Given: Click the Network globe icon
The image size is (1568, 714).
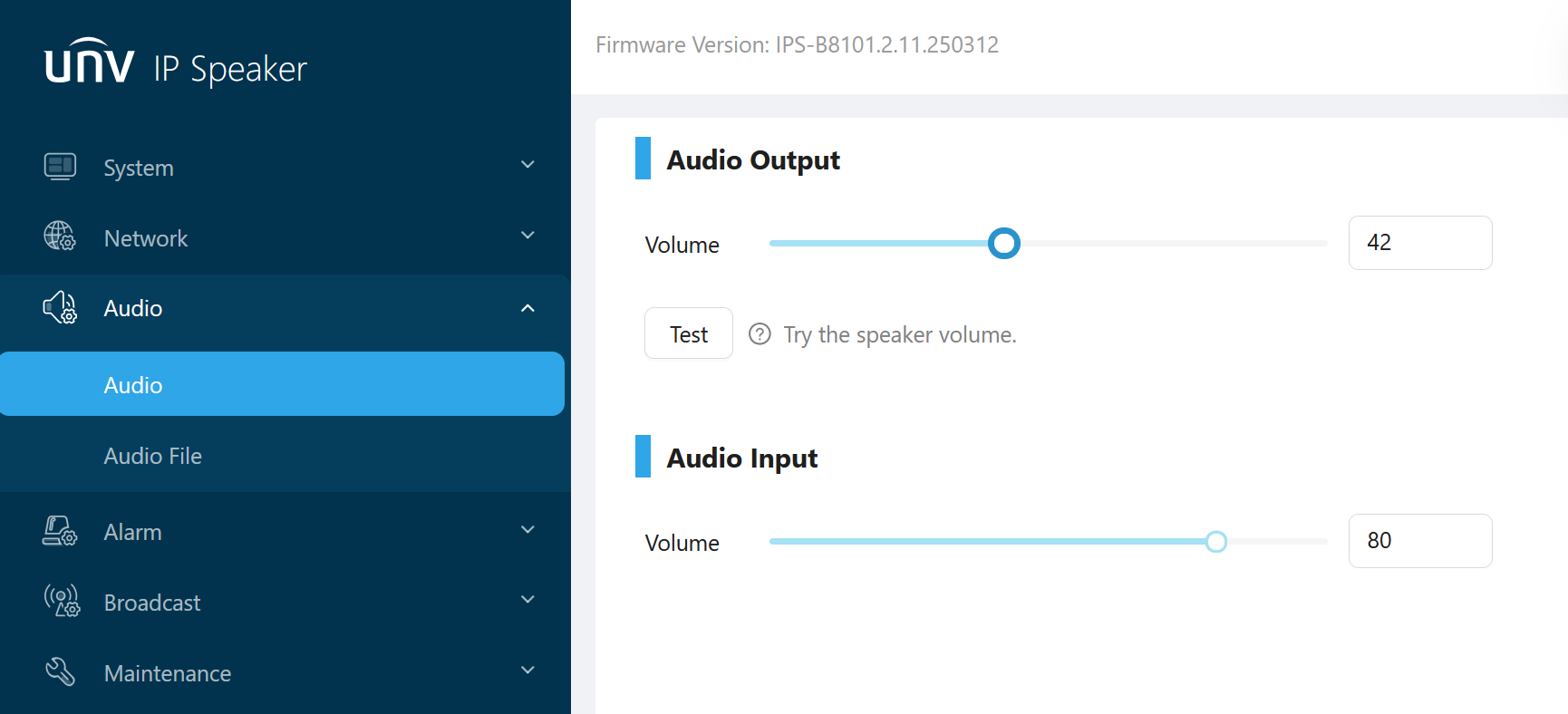Looking at the screenshot, I should pyautogui.click(x=60, y=236).
